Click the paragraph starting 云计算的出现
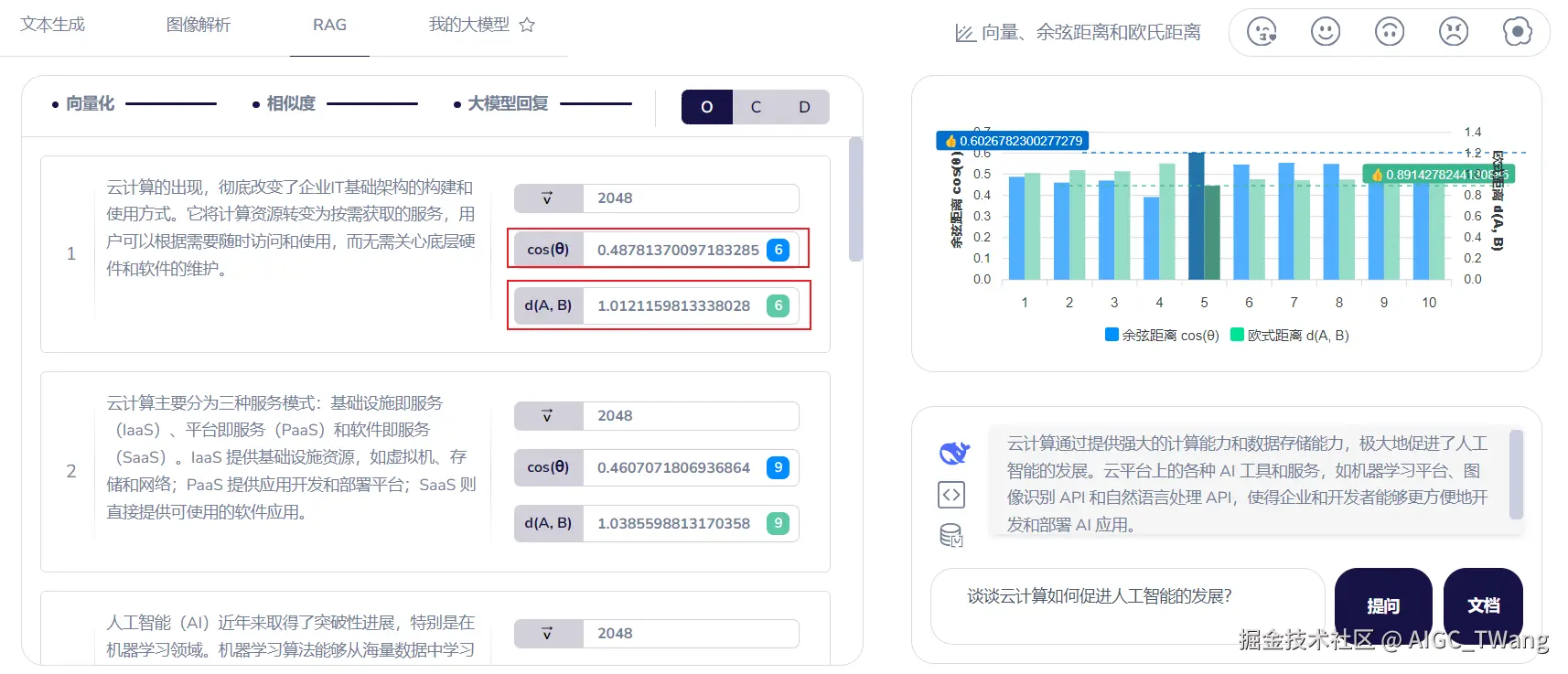 point(291,228)
